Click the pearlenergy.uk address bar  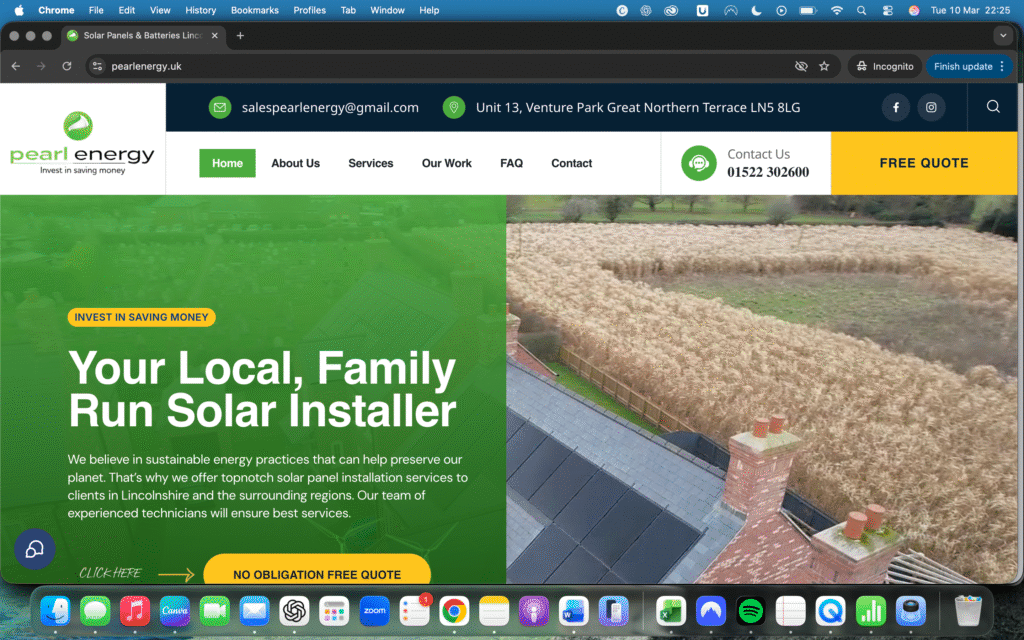tap(400, 66)
